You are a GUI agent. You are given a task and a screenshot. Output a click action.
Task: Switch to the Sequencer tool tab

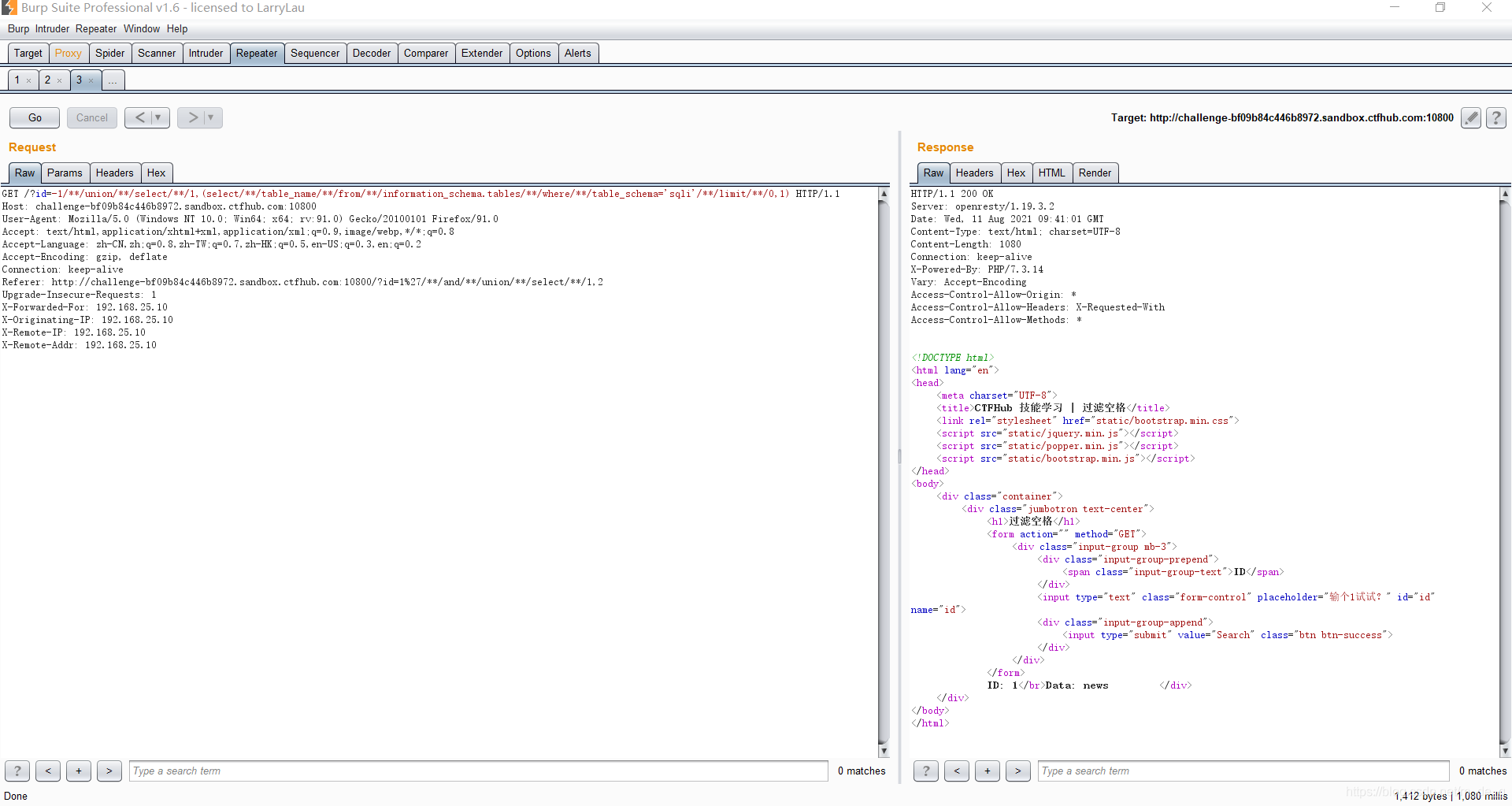(315, 54)
